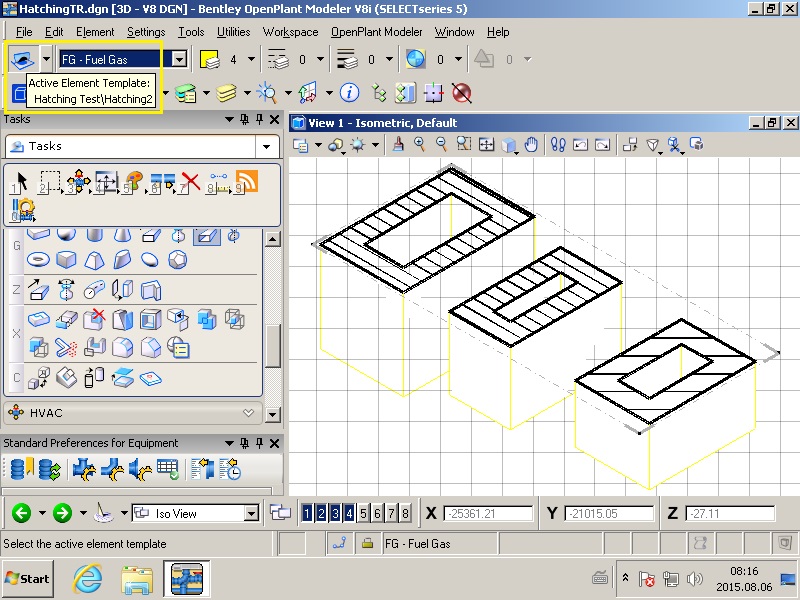Click the volume speaker tray icon
The image size is (800, 600).
pos(694,579)
